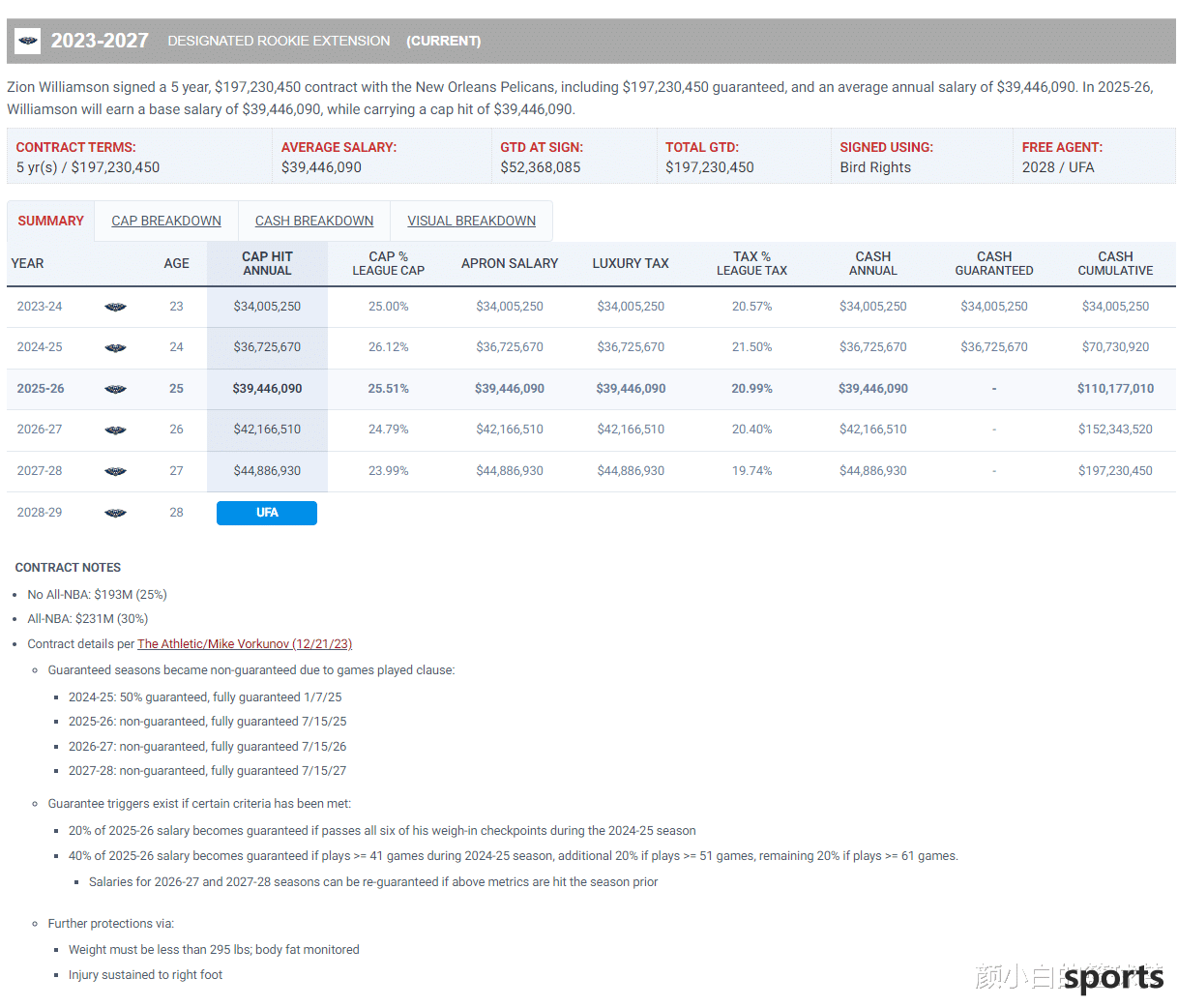1178x1008 pixels.
Task: Click the note about weight less than 295 lbs
Action: pos(214,950)
